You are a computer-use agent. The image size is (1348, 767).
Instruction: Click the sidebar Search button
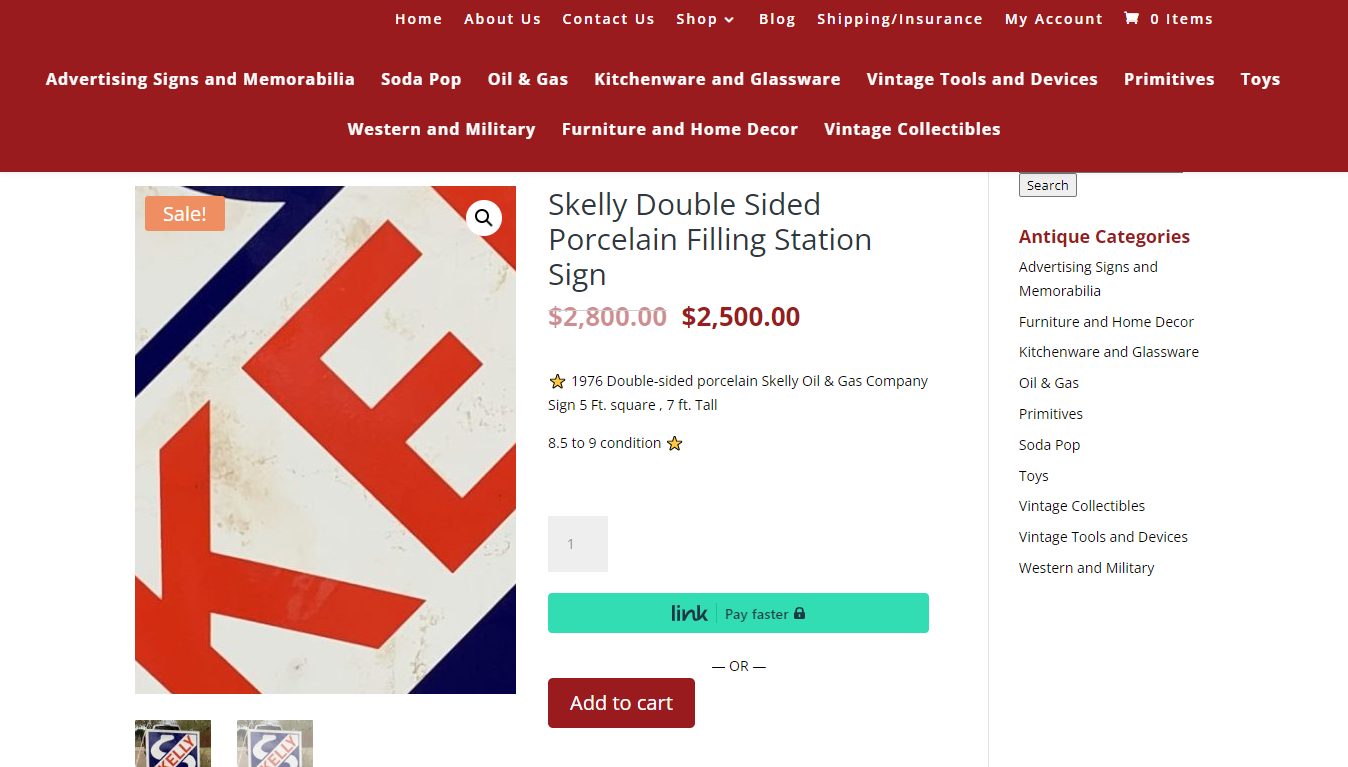[x=1047, y=185]
